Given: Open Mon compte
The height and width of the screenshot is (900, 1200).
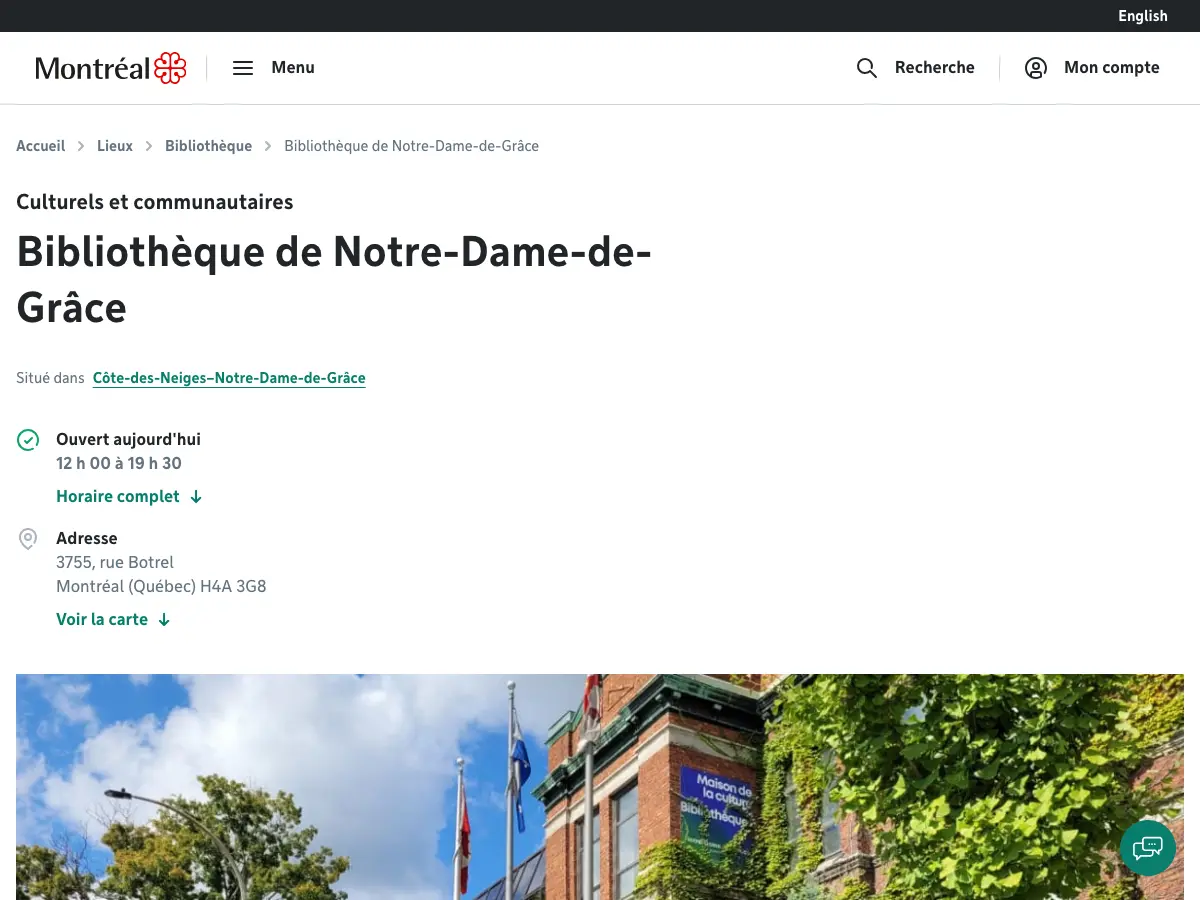Looking at the screenshot, I should [x=1112, y=68].
